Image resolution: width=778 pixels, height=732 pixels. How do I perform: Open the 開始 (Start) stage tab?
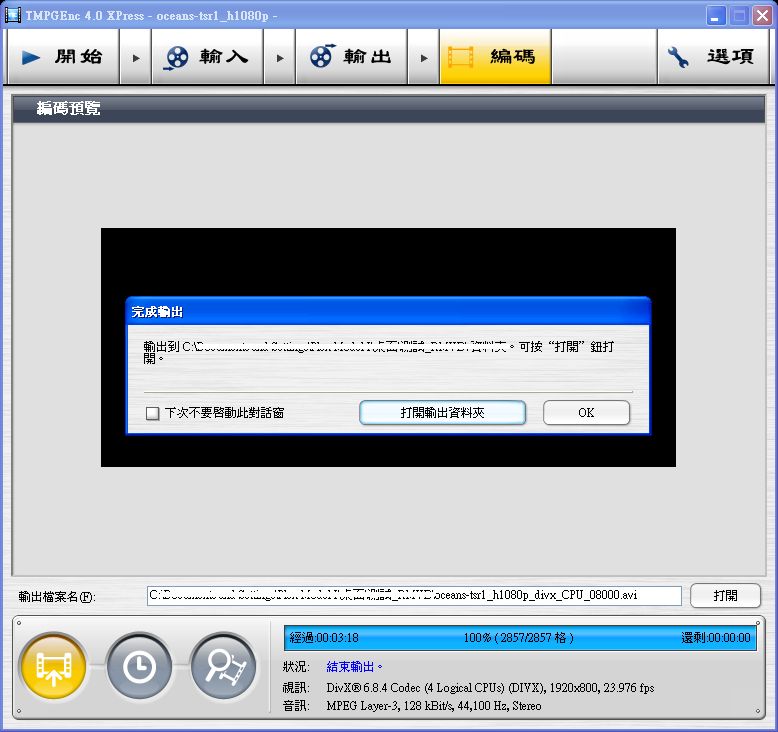(x=63, y=57)
